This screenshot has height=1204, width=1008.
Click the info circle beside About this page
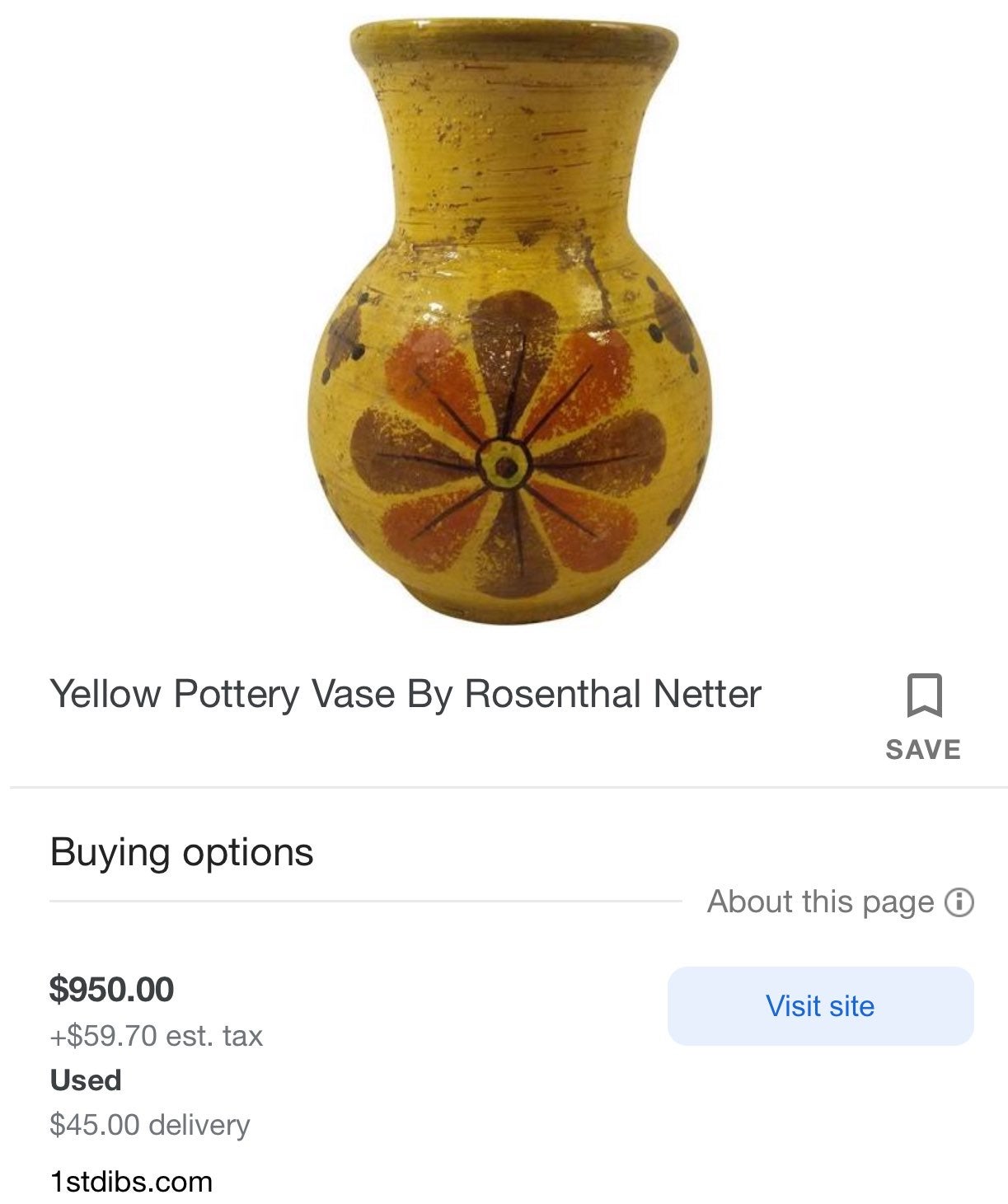[x=959, y=902]
